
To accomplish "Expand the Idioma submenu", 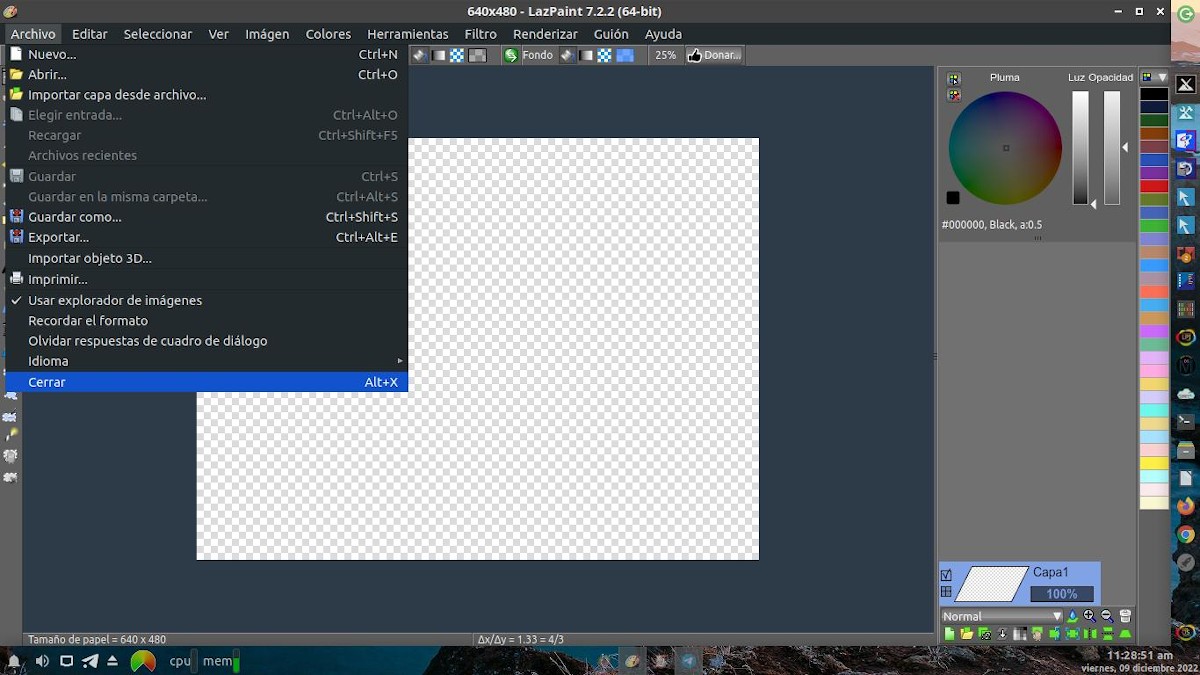I will click(x=206, y=361).
